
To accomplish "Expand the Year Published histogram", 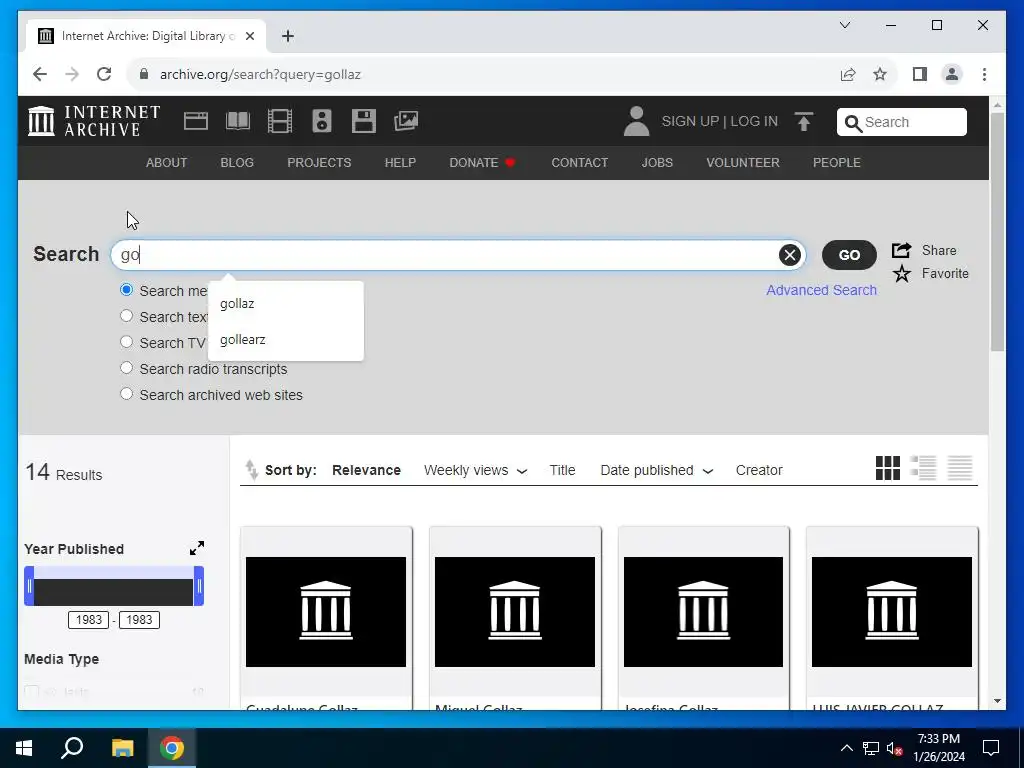I will pyautogui.click(x=197, y=548).
